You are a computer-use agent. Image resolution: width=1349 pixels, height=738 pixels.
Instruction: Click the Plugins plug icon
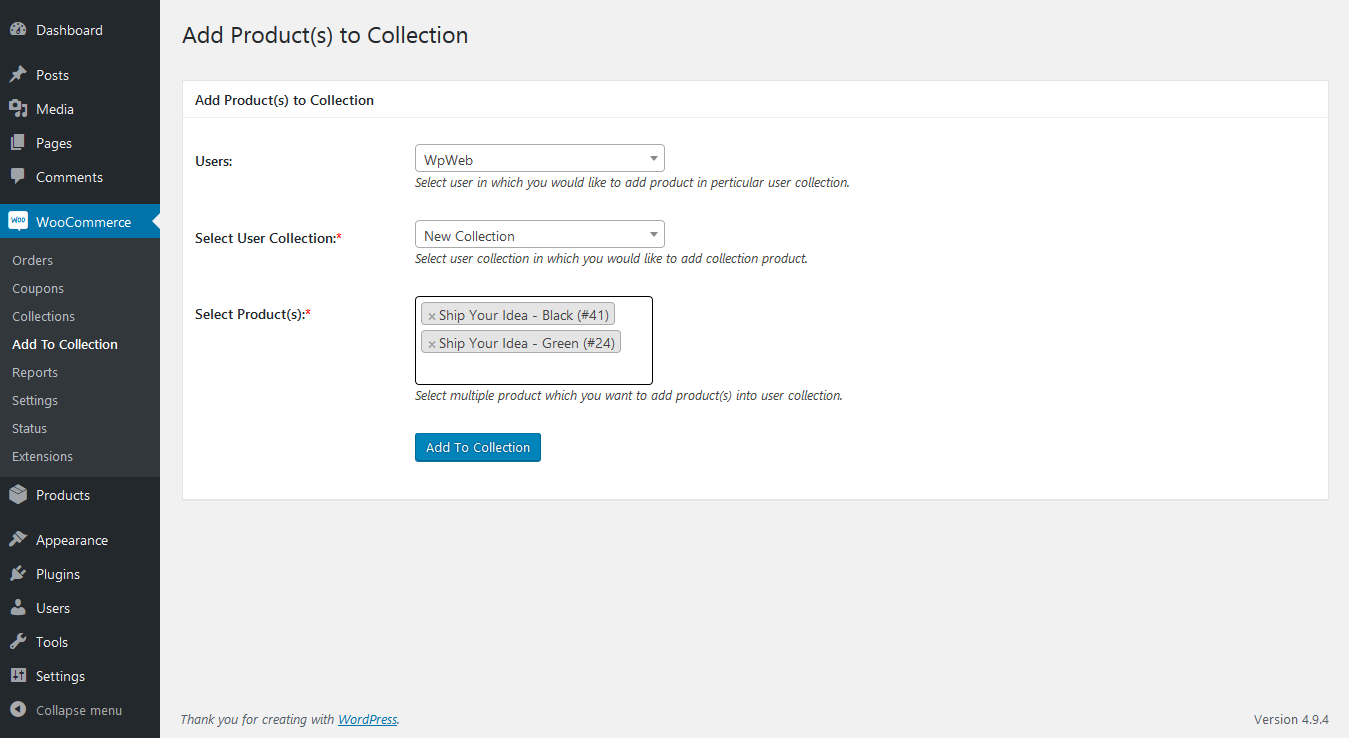click(x=18, y=574)
